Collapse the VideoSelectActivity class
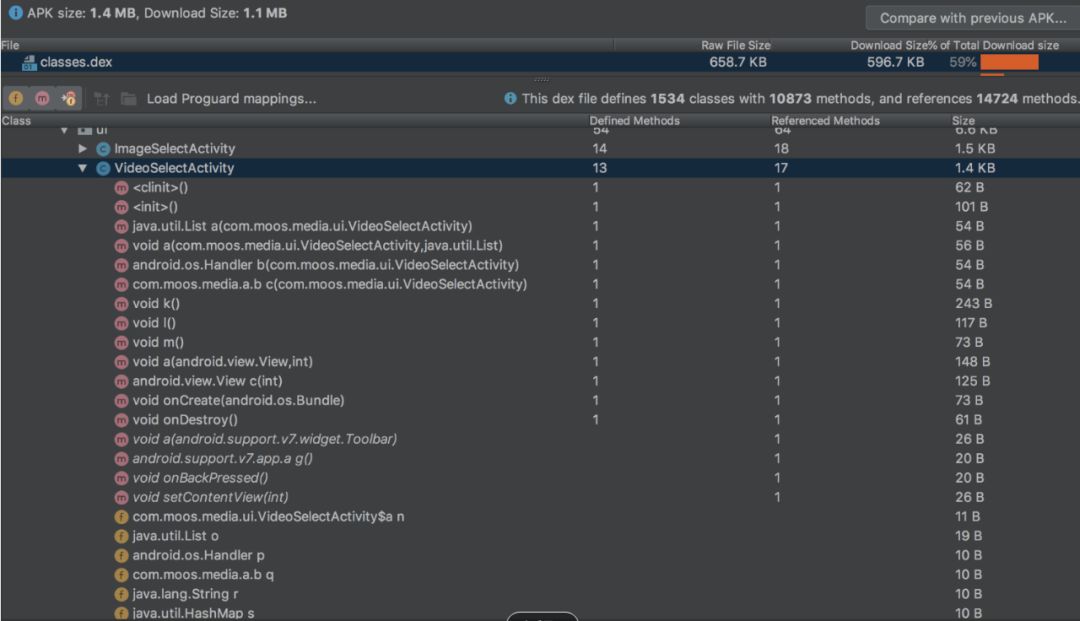Screen dimensions: 1080x621 pyautogui.click(x=82, y=168)
